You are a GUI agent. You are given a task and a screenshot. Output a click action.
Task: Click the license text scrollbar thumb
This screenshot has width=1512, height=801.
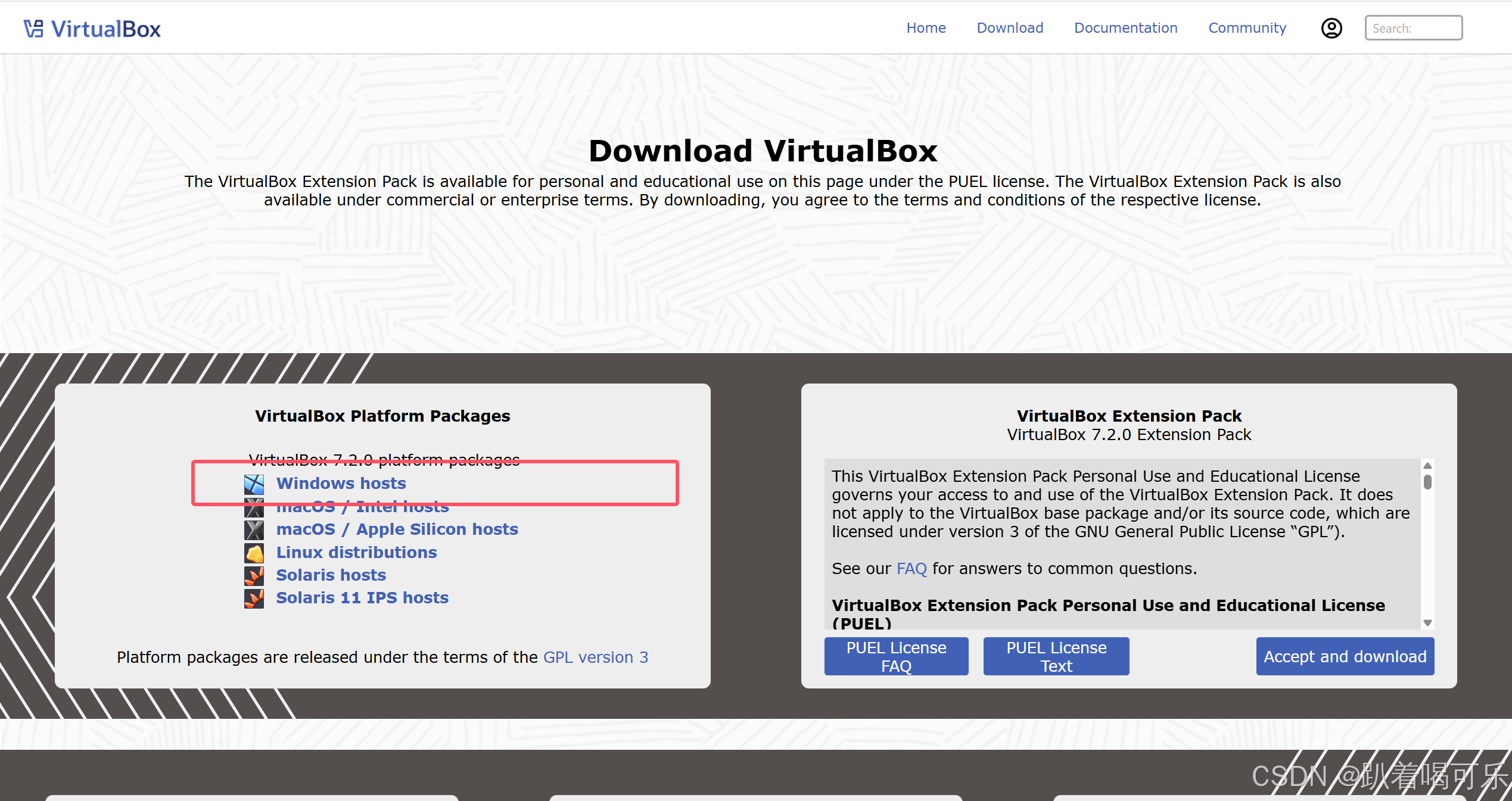[x=1427, y=482]
